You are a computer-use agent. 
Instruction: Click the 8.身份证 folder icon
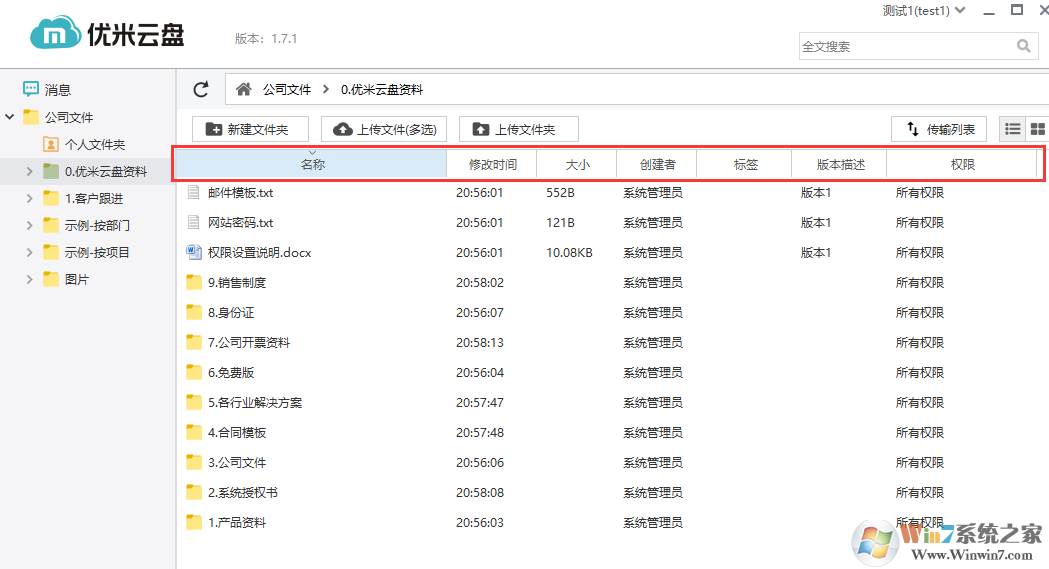tap(193, 312)
